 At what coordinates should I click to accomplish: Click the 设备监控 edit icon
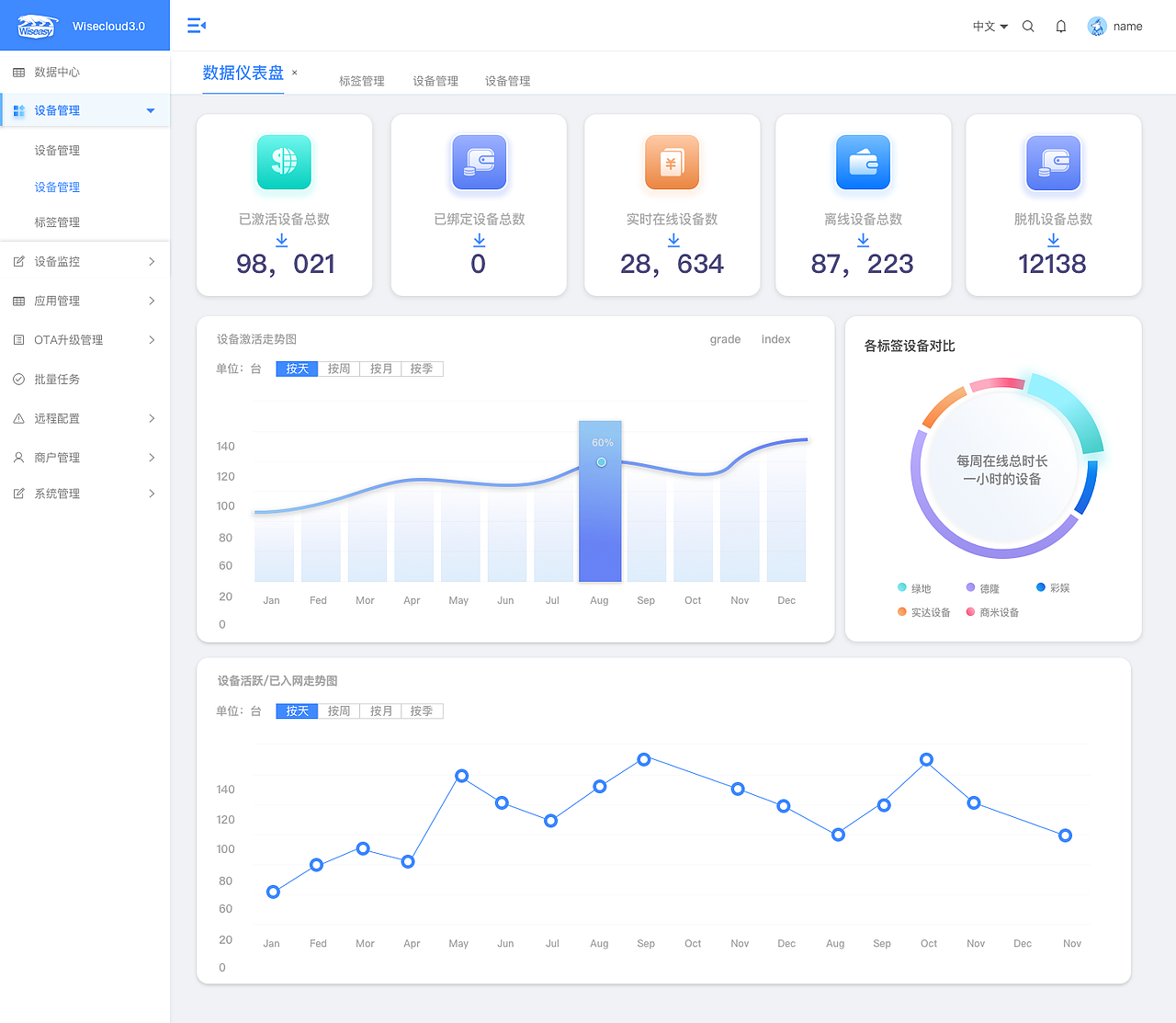click(18, 262)
